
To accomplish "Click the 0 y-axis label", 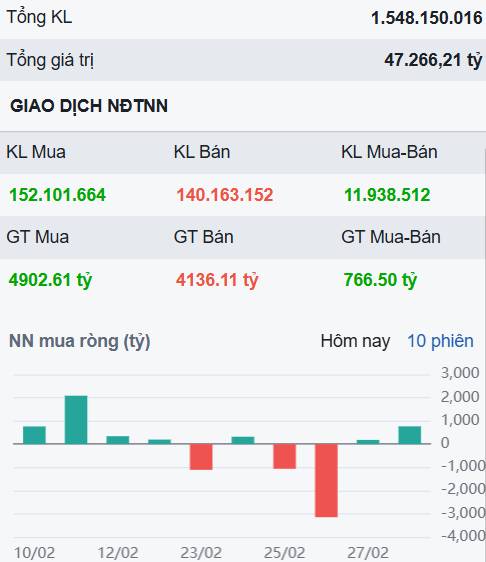I will click(x=445, y=443).
